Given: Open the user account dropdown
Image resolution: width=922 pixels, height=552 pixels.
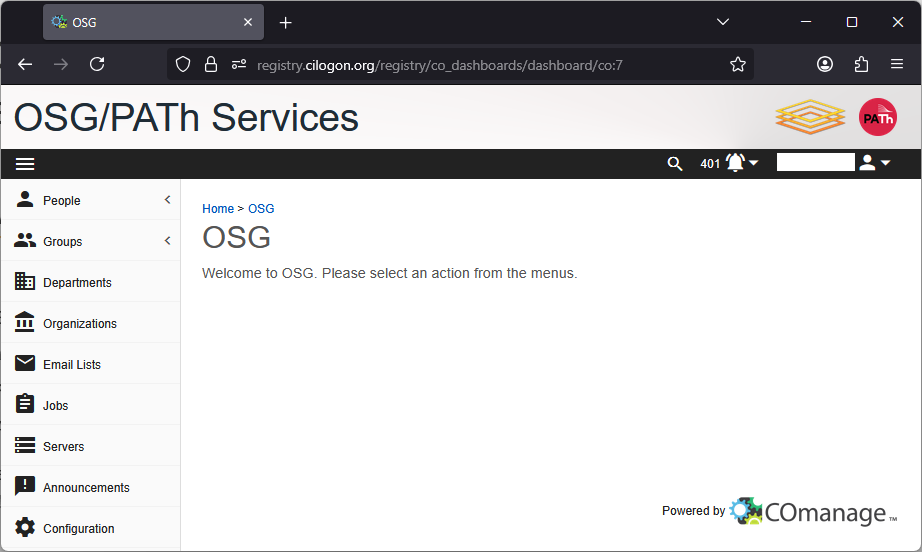Looking at the screenshot, I should [874, 163].
